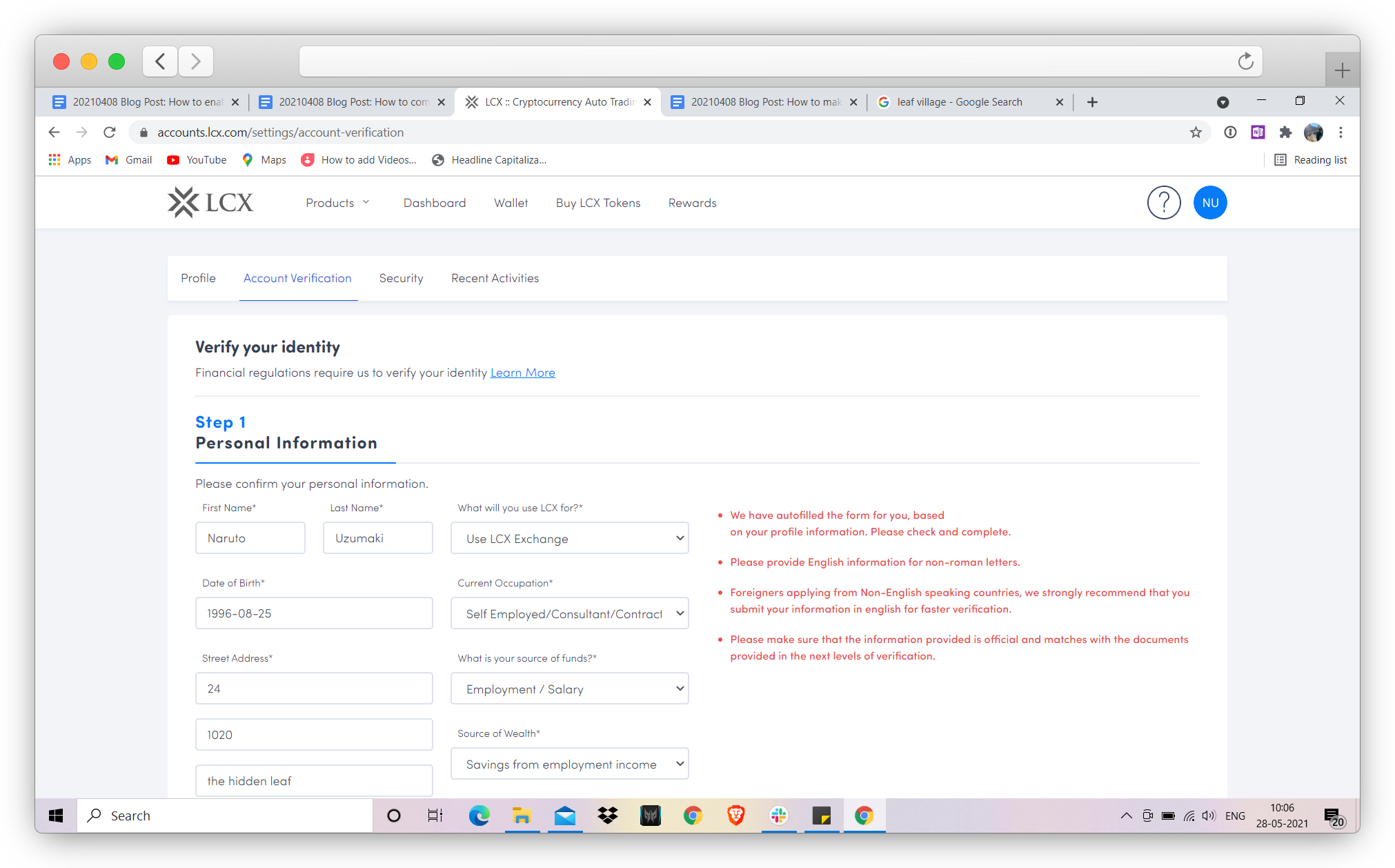The image size is (1395, 868).
Task: Open the YouTube bookmark
Action: tap(197, 160)
